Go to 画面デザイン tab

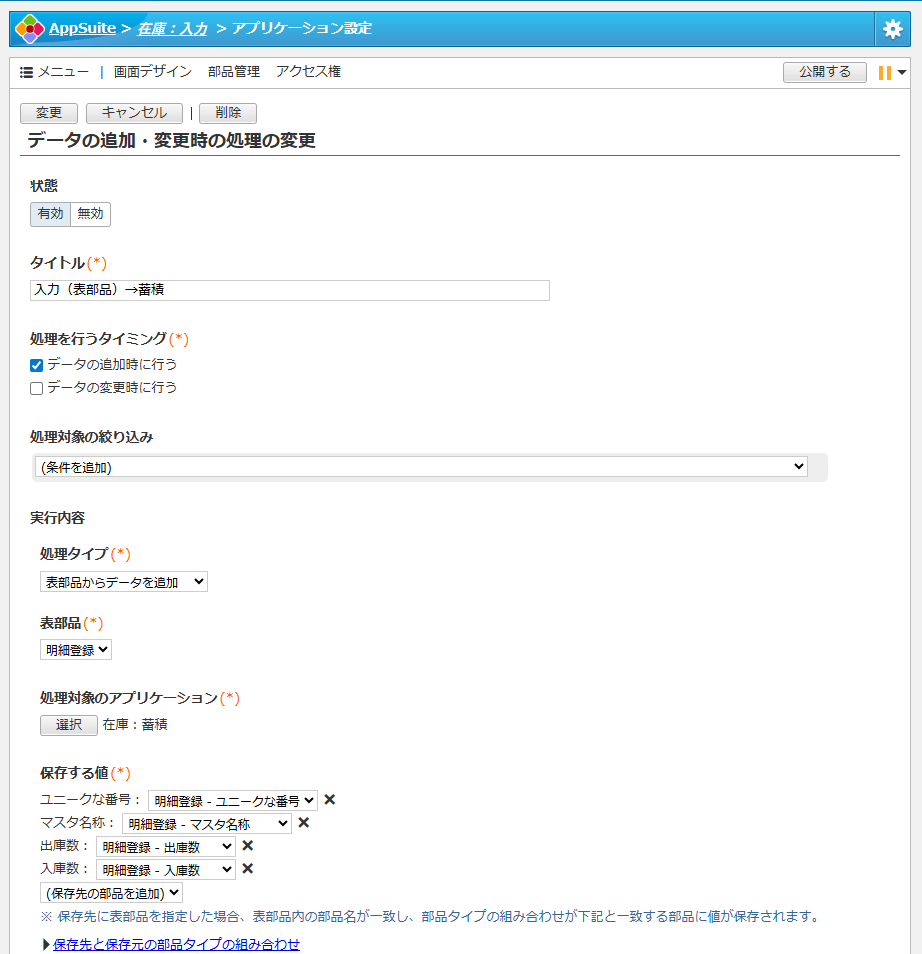pyautogui.click(x=153, y=72)
